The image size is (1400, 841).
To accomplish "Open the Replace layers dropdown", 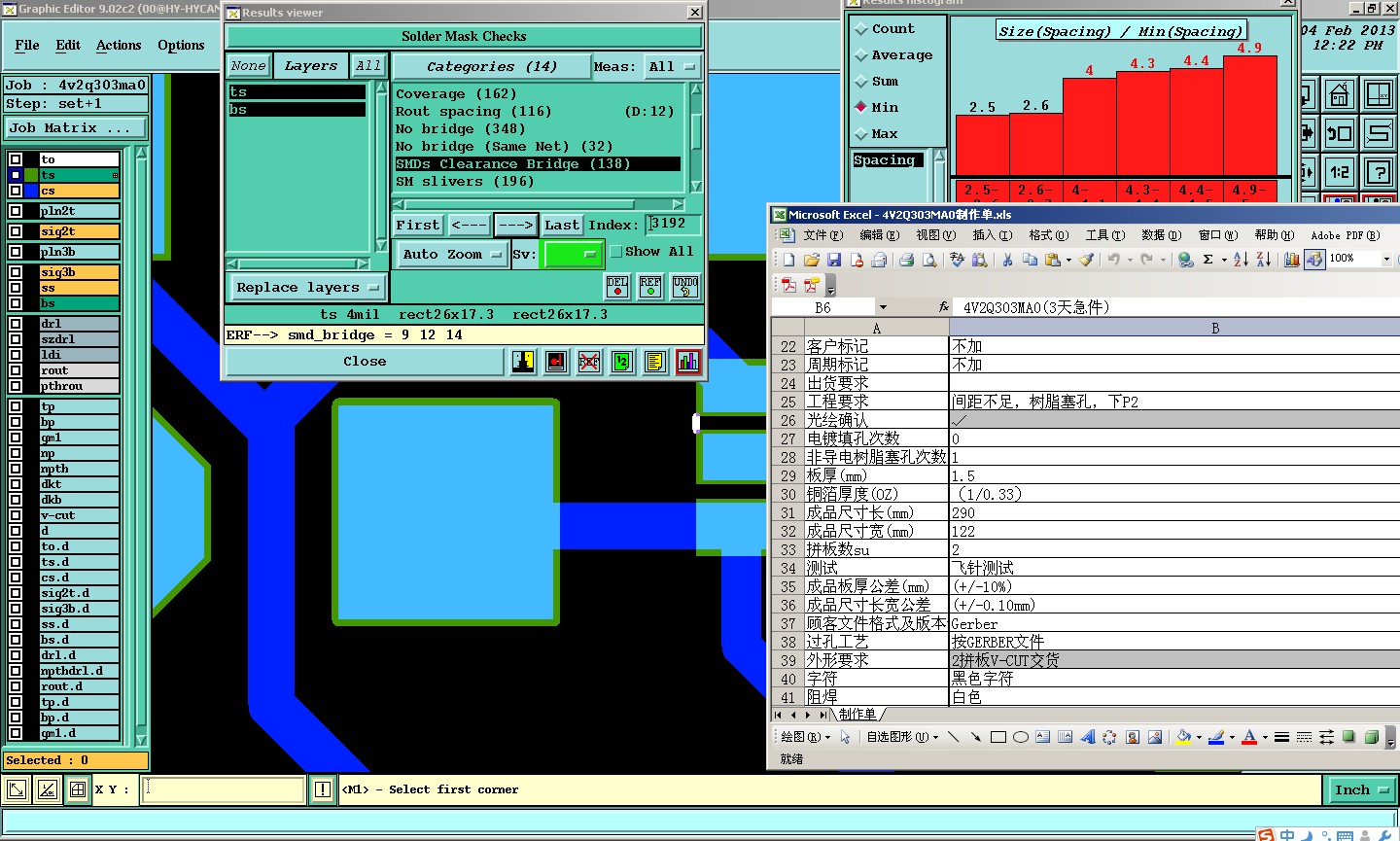I will [307, 288].
